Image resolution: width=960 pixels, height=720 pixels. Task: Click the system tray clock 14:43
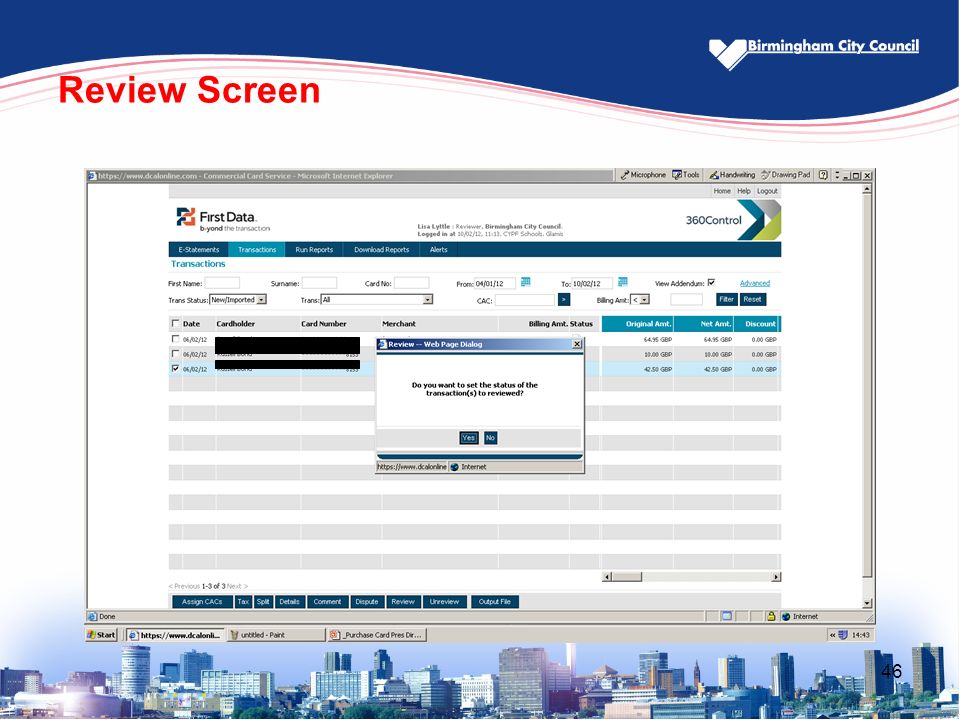tap(860, 635)
